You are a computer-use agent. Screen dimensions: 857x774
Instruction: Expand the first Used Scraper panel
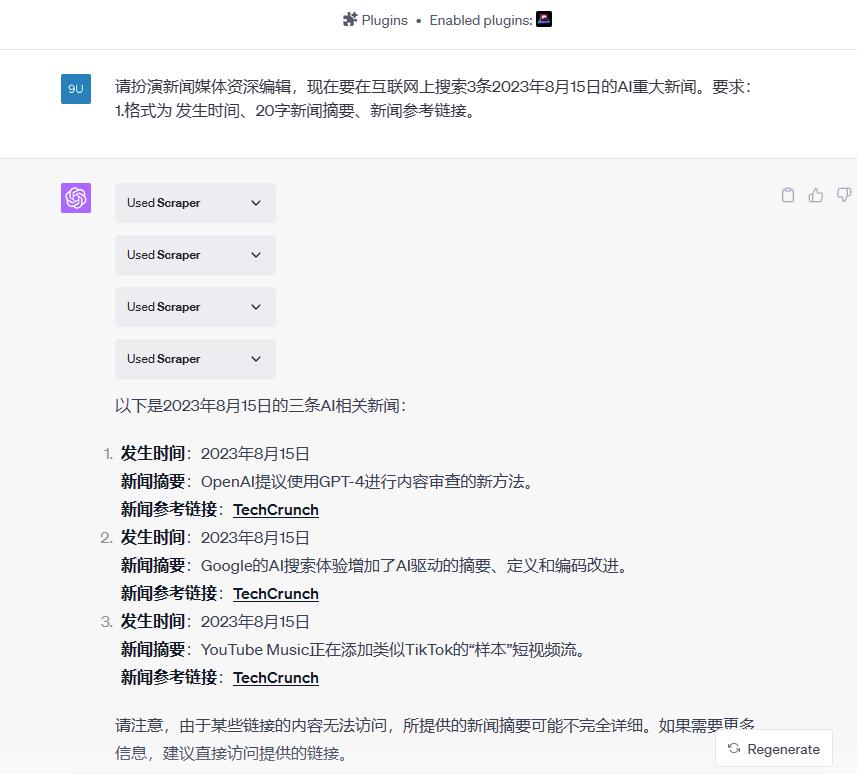click(195, 203)
